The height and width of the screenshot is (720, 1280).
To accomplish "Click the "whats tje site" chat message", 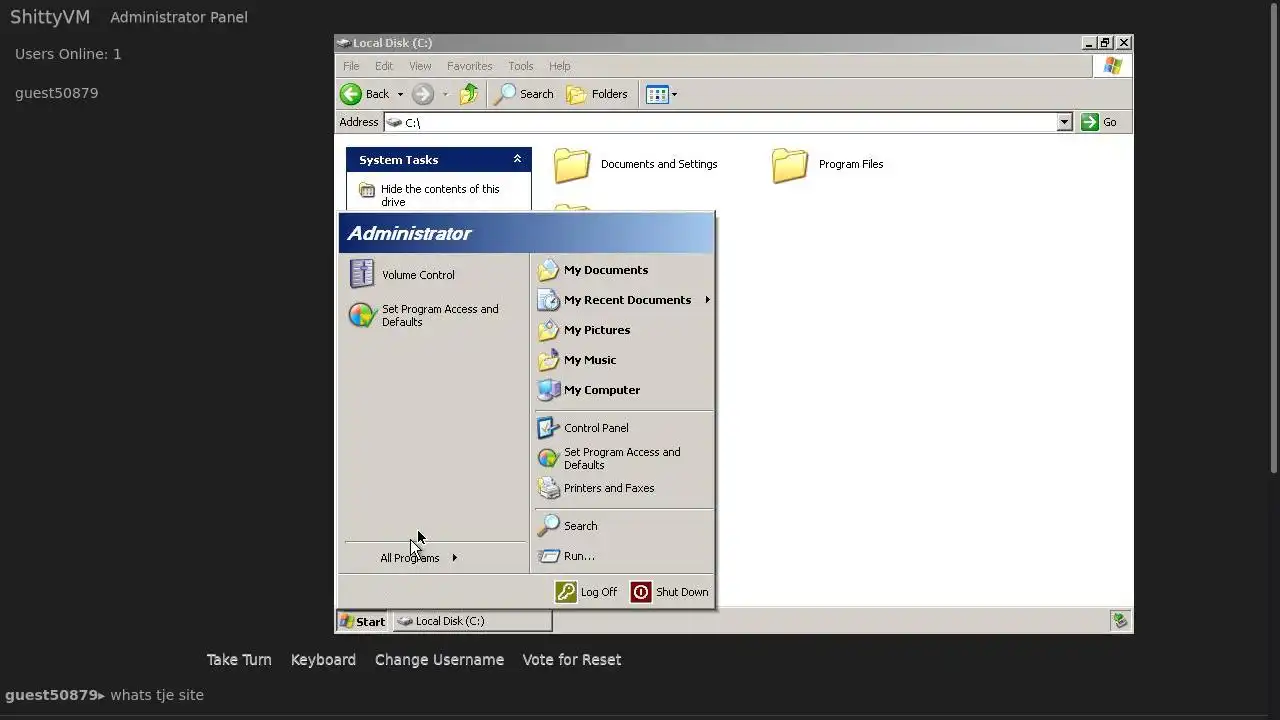I will [x=157, y=695].
